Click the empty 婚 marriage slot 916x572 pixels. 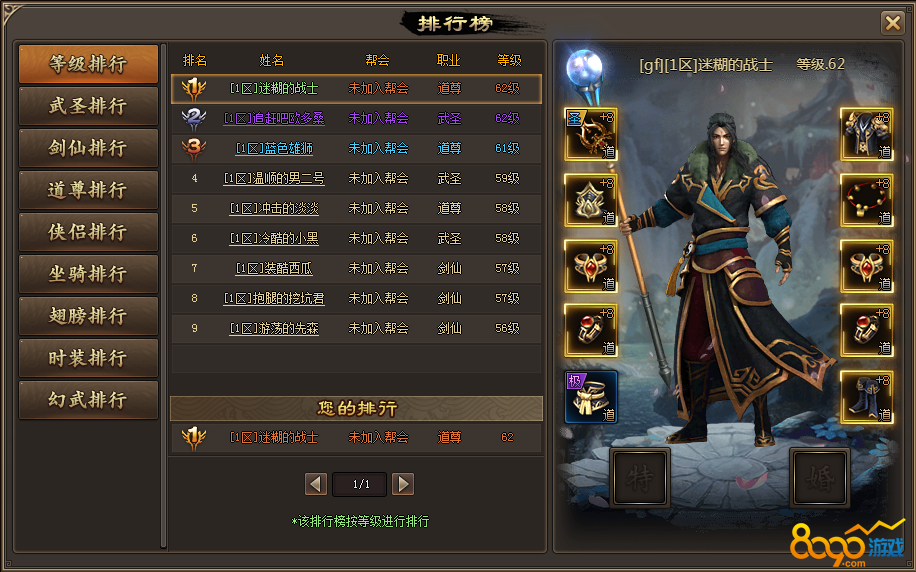(819, 477)
